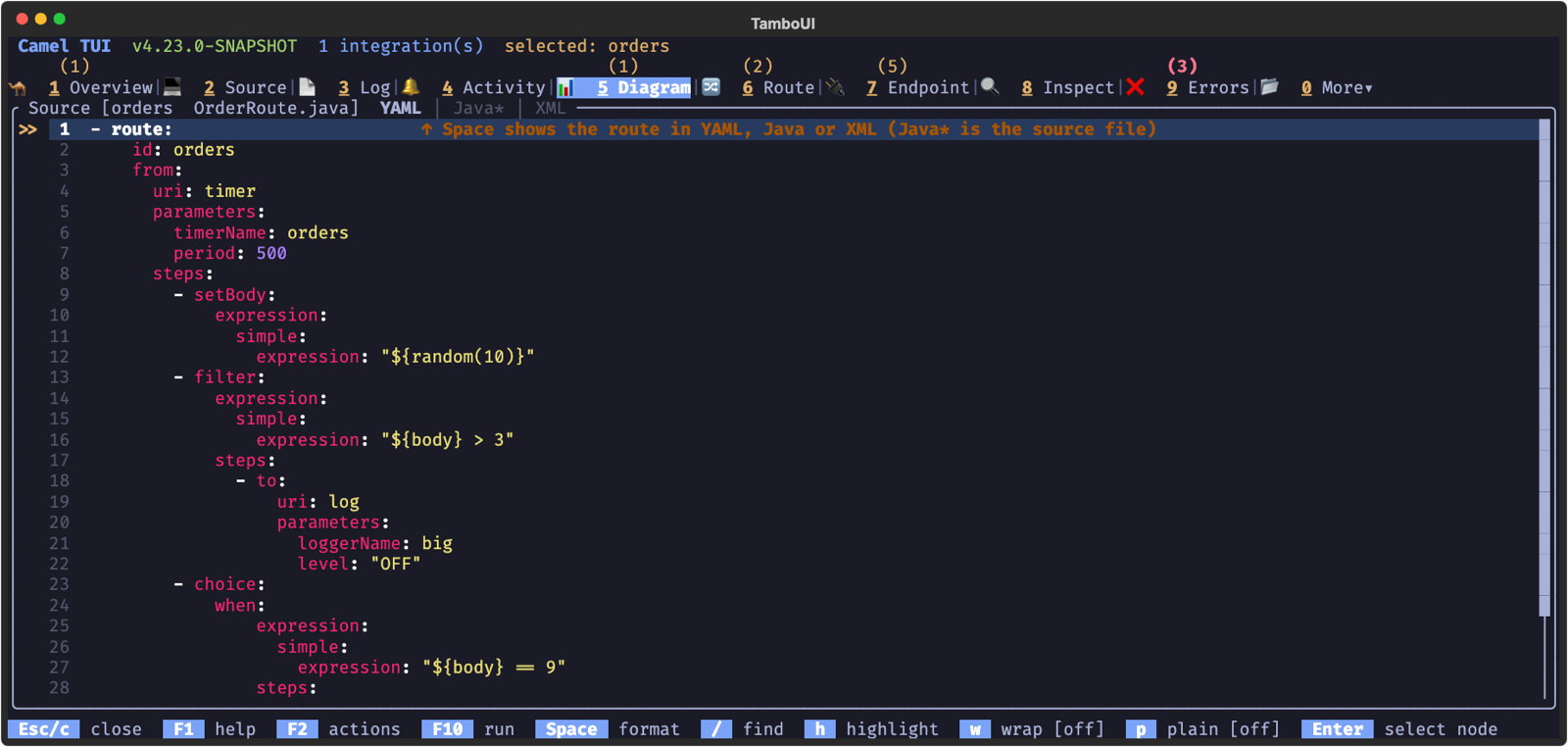Click 'Source [orders OrderRoute.java]' panel title

[193, 108]
